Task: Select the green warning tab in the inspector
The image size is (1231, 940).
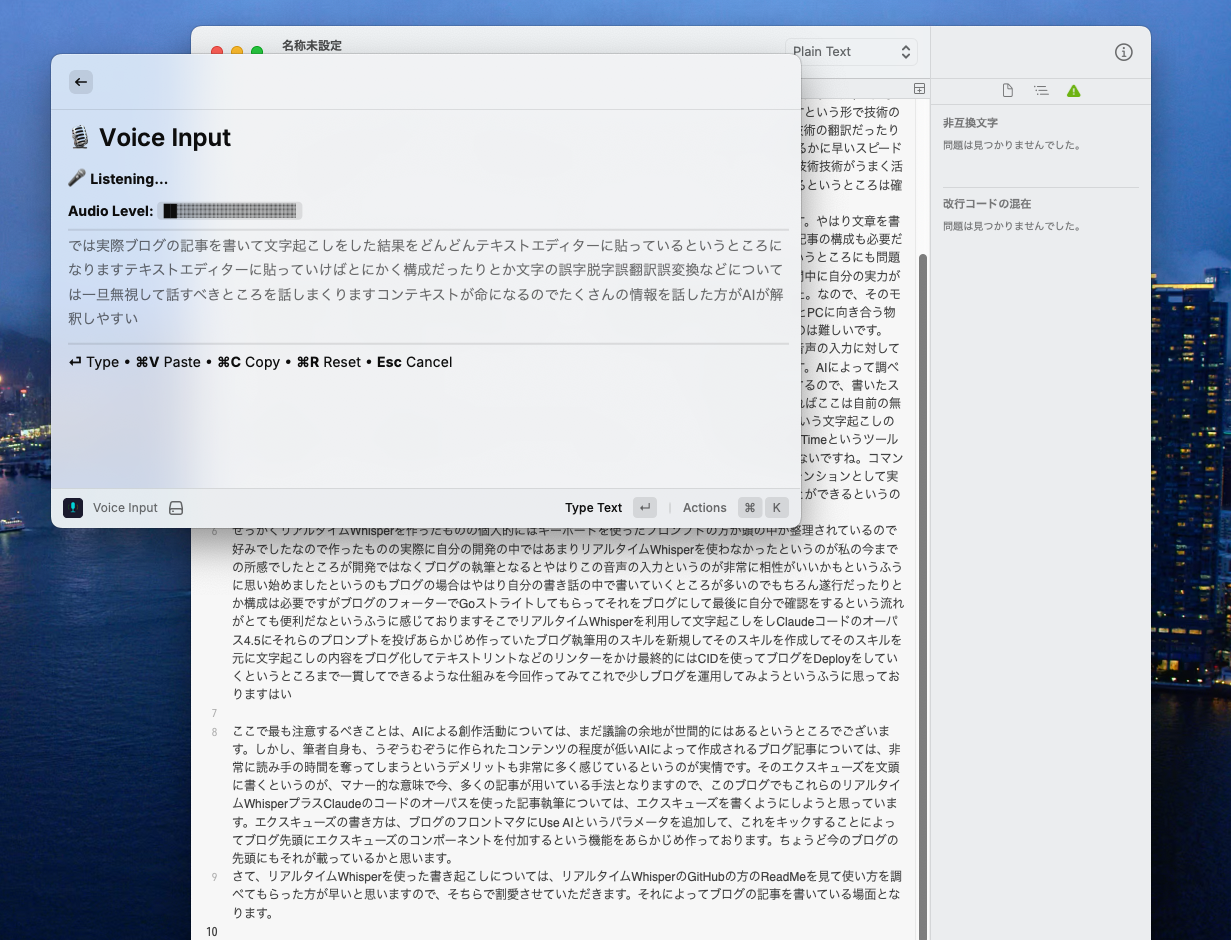Action: [x=1074, y=91]
